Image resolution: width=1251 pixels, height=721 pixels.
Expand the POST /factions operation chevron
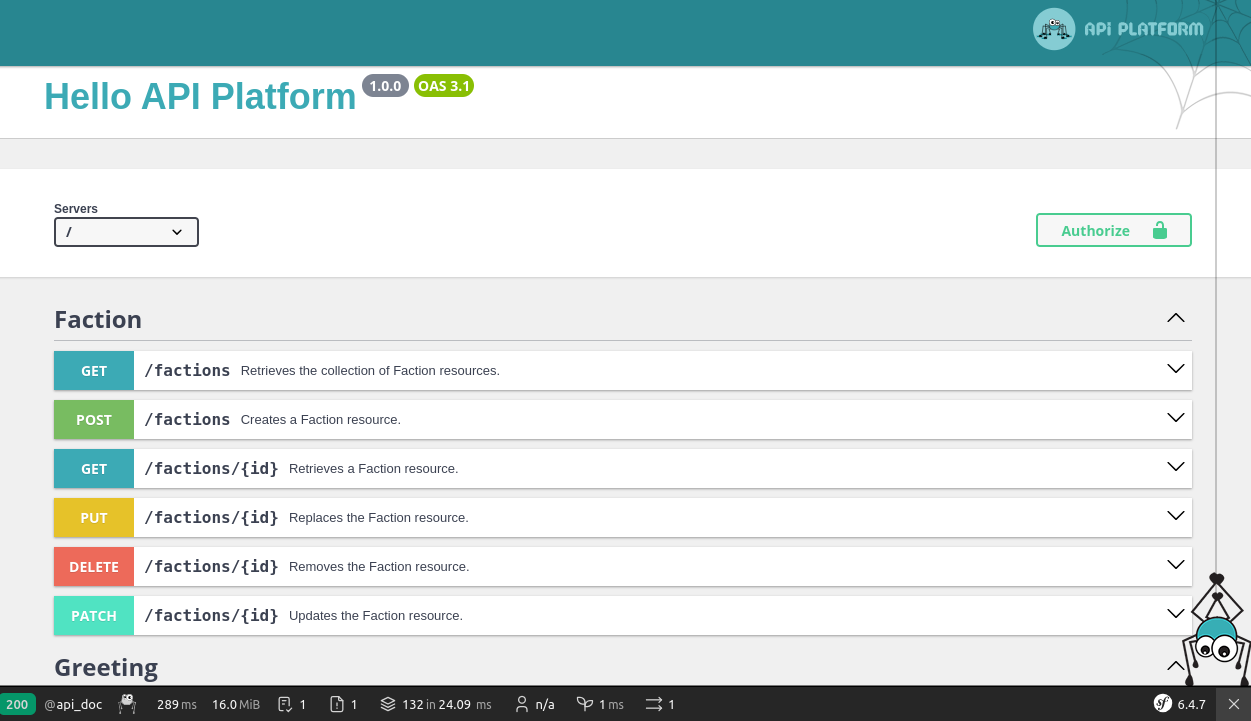tap(1176, 418)
